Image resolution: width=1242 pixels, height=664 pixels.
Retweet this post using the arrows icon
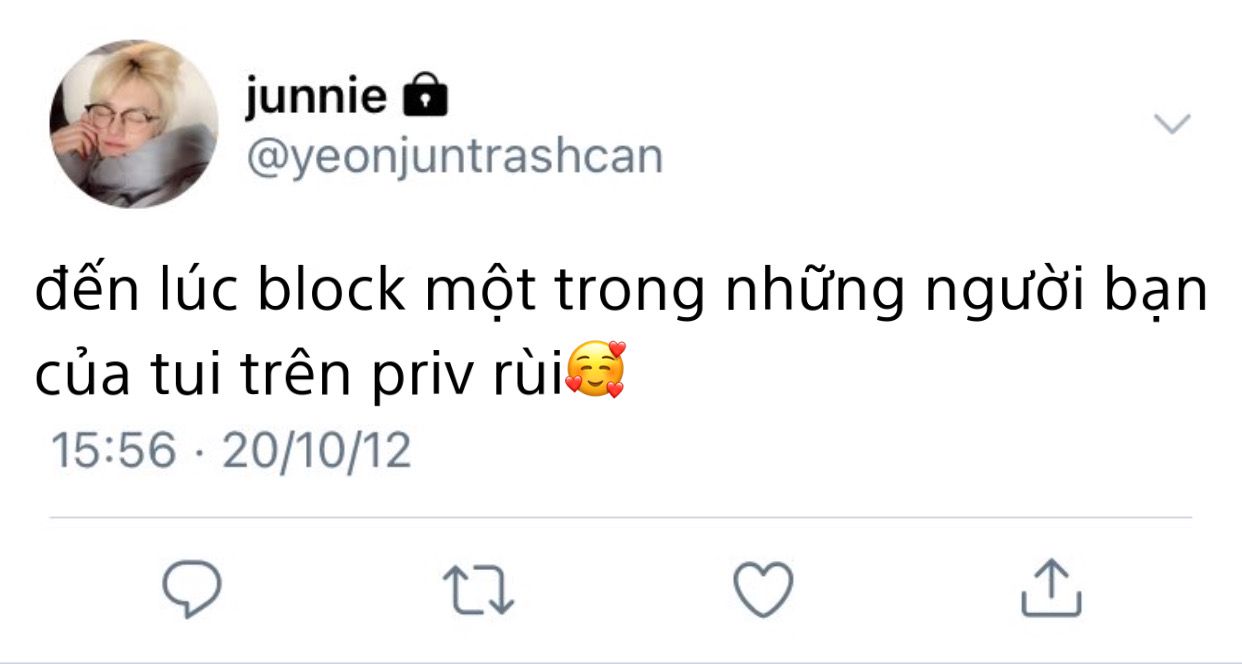click(x=478, y=590)
